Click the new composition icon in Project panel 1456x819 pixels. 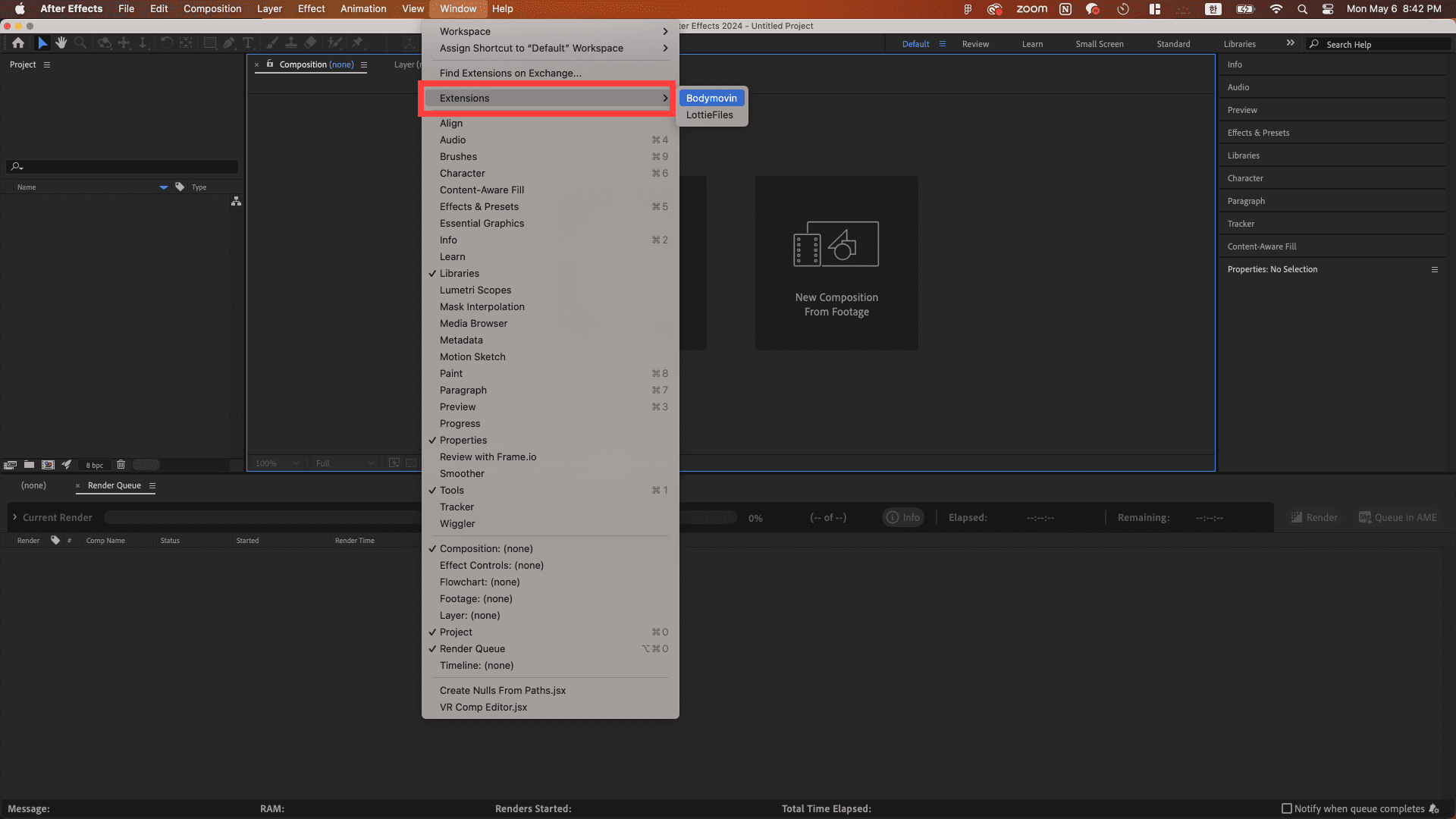[48, 465]
